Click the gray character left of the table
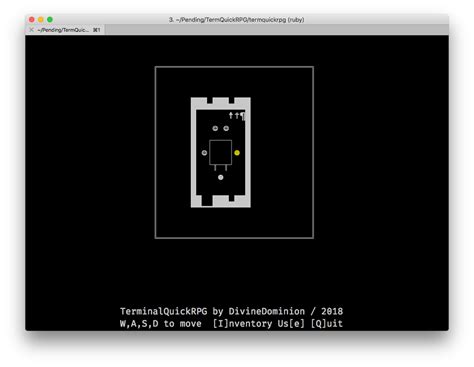The height and width of the screenshot is (367, 474). click(204, 153)
